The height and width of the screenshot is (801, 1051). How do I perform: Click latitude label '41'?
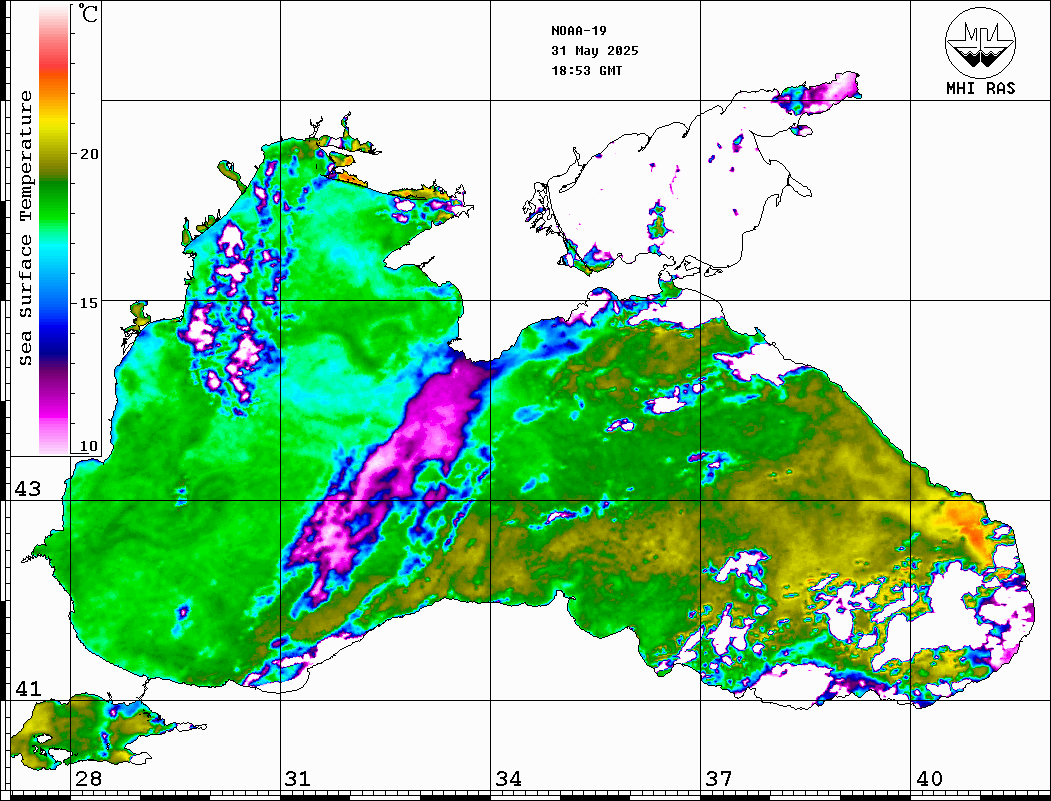coord(28,689)
